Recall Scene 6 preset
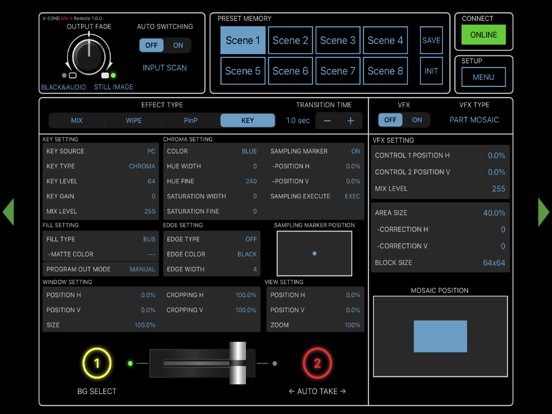The image size is (552, 414). pyautogui.click(x=290, y=71)
